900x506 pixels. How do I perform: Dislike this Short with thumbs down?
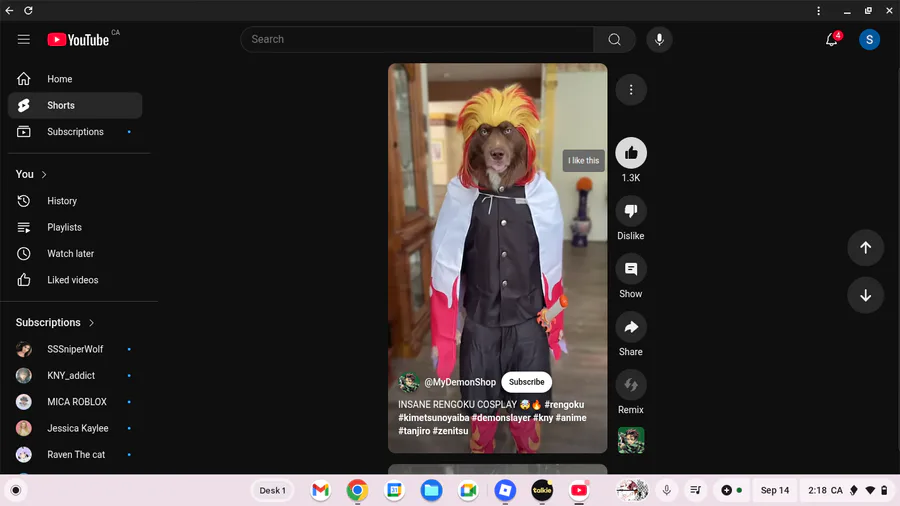pyautogui.click(x=631, y=211)
